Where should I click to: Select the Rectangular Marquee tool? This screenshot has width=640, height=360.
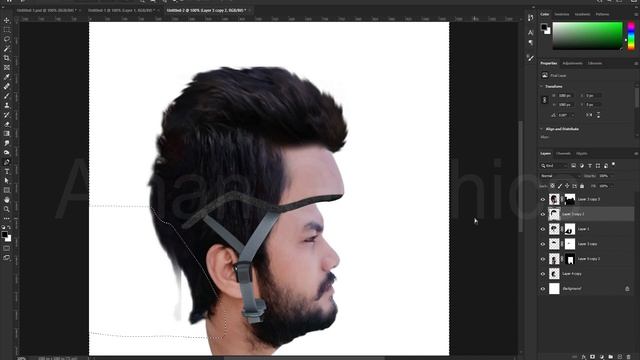(x=7, y=30)
